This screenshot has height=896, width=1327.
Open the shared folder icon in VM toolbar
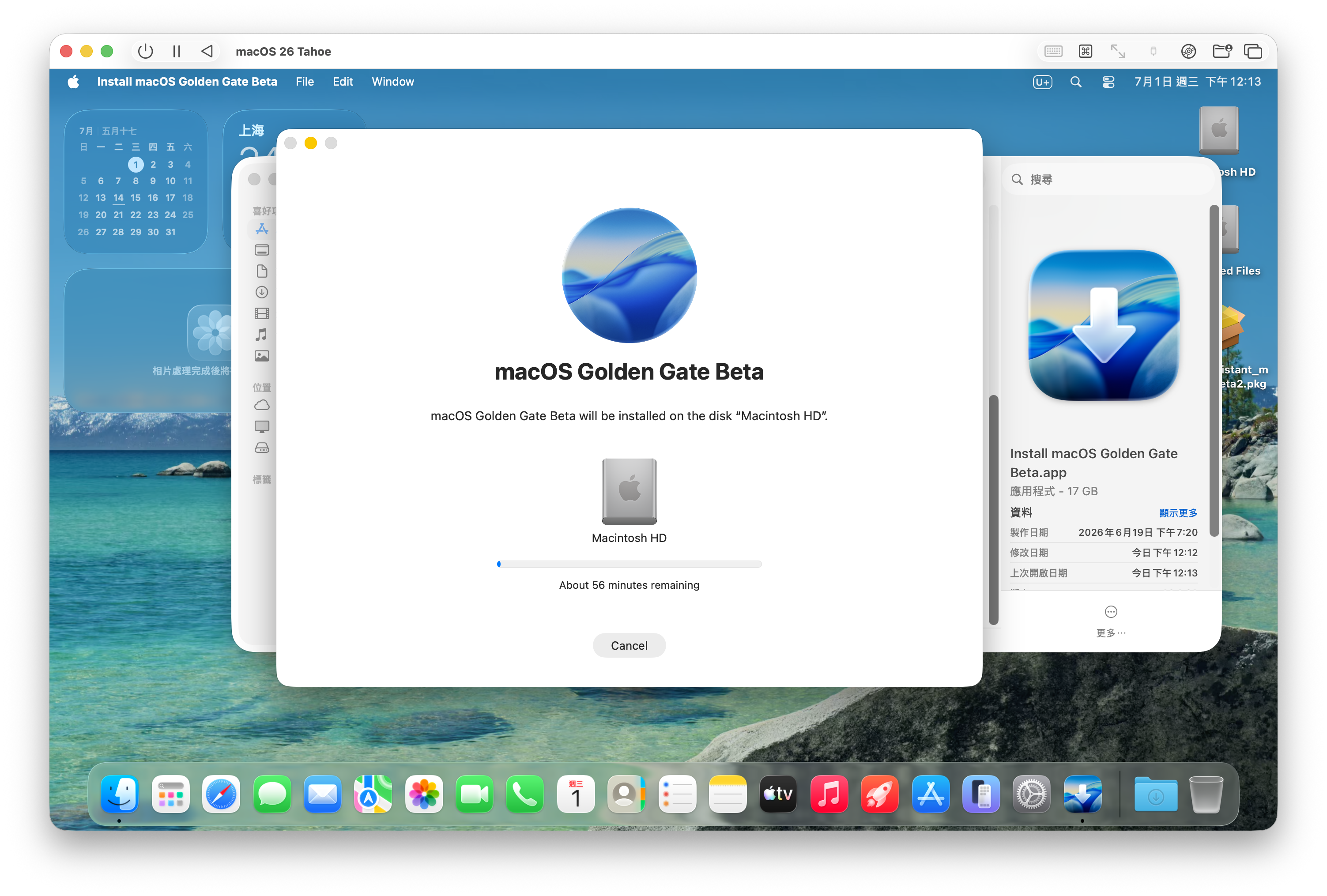(1222, 51)
